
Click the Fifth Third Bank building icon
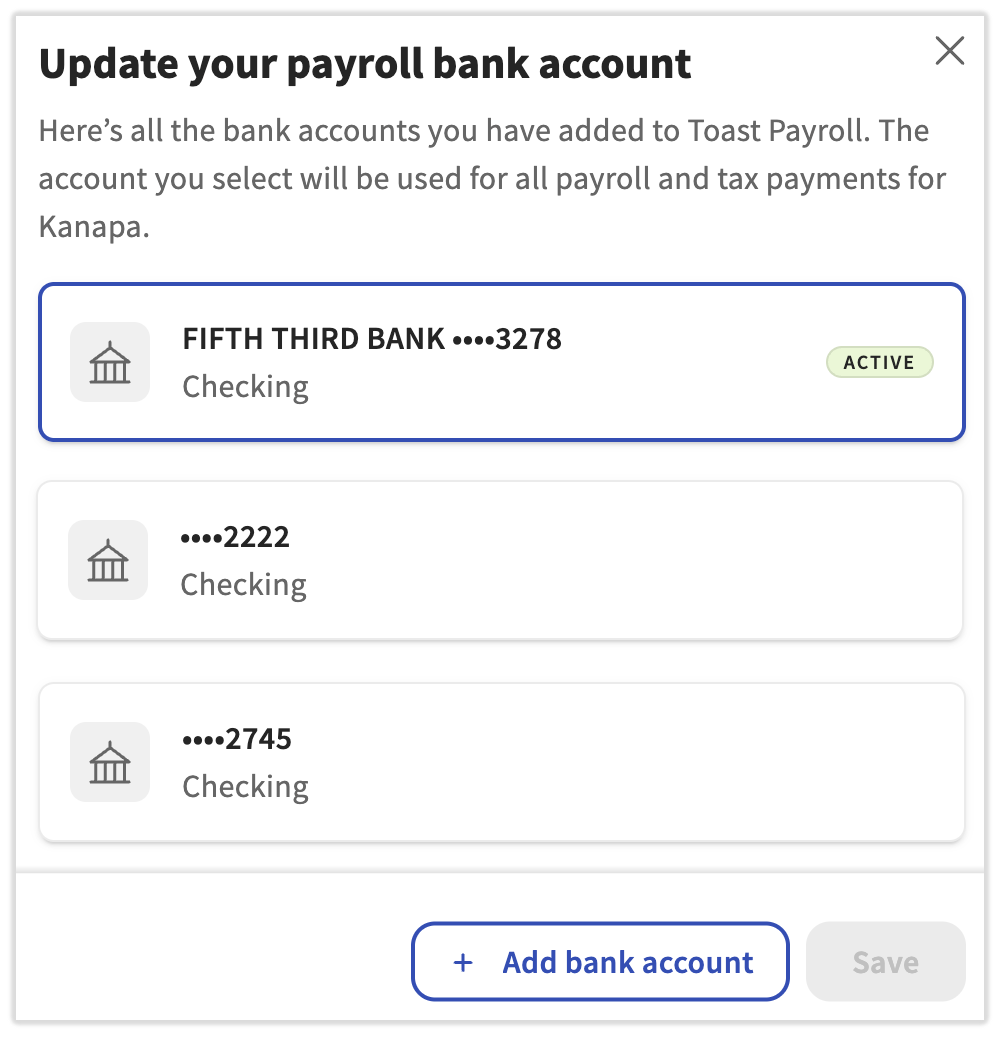coord(110,362)
